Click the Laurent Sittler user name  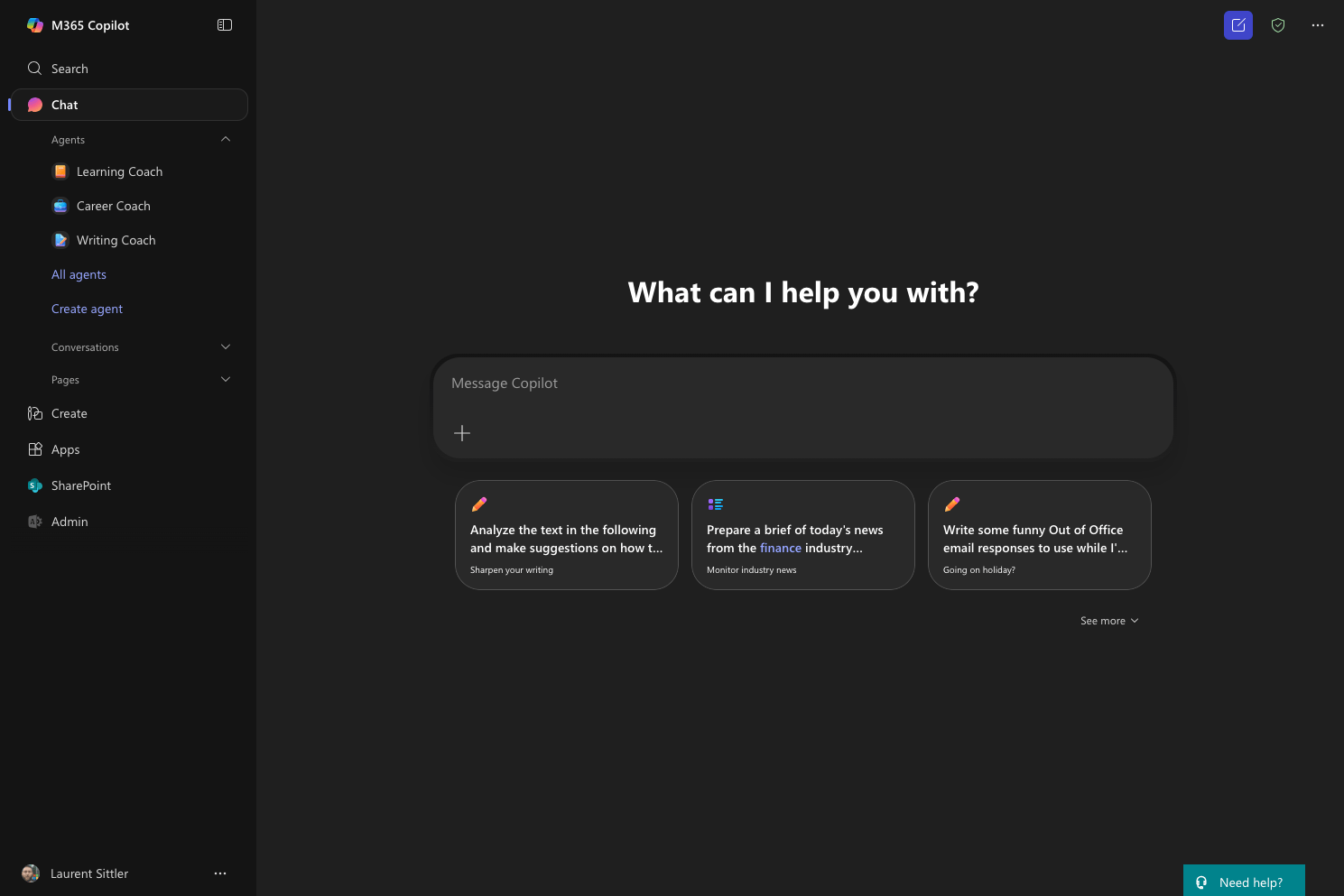tap(89, 873)
